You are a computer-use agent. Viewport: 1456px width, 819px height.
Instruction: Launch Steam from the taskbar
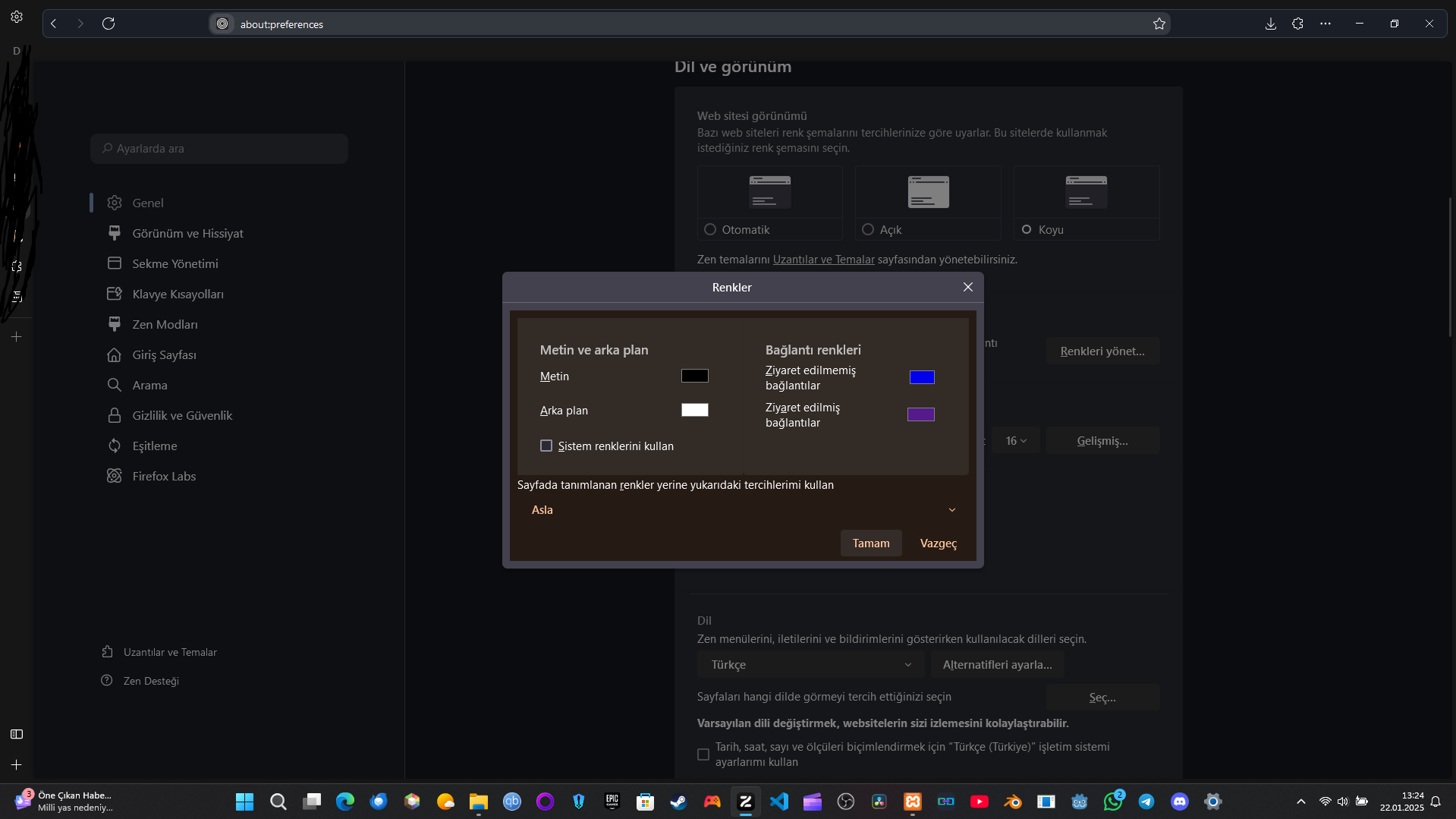tap(678, 802)
